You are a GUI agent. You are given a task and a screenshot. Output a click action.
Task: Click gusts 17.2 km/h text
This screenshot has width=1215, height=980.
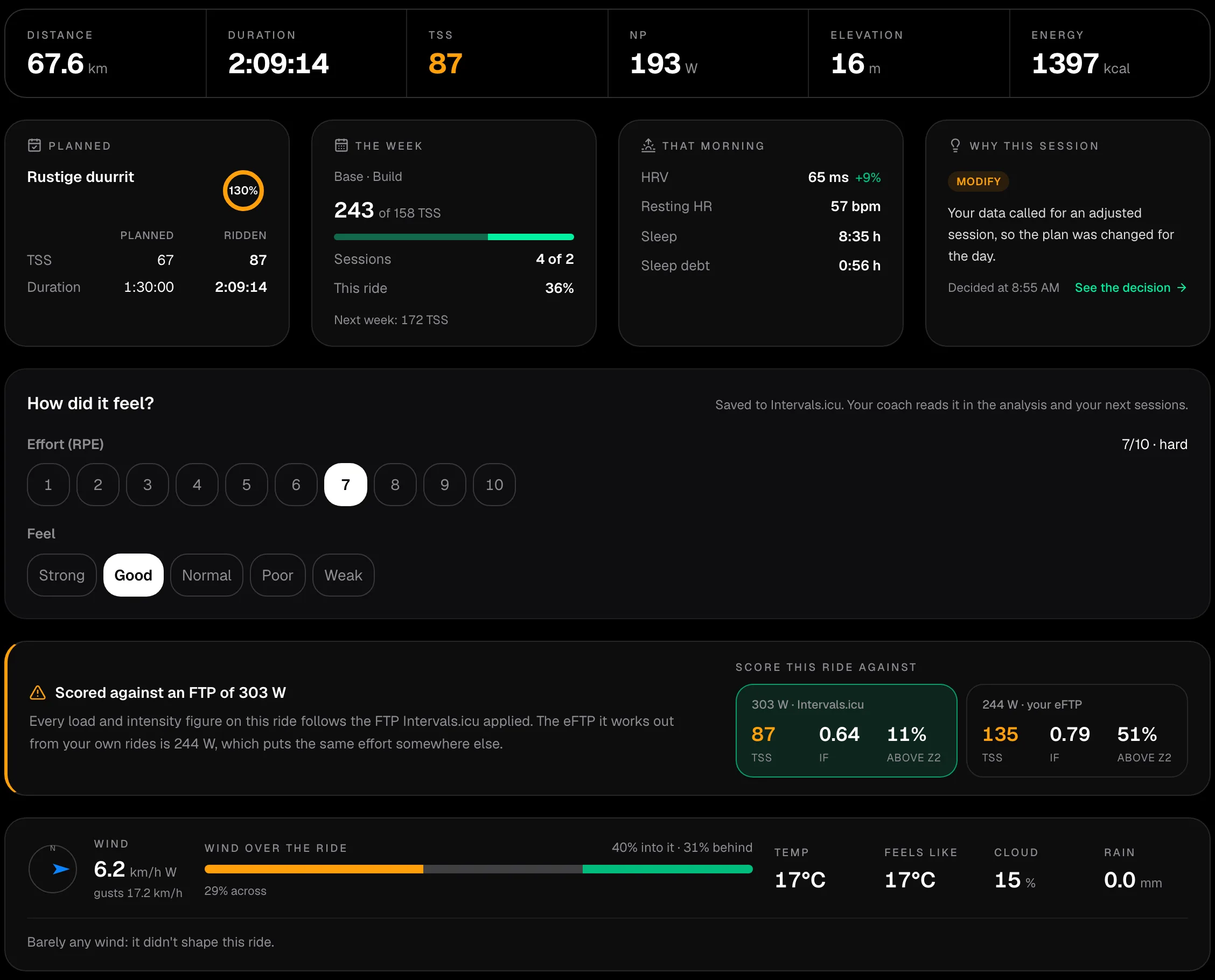138,893
